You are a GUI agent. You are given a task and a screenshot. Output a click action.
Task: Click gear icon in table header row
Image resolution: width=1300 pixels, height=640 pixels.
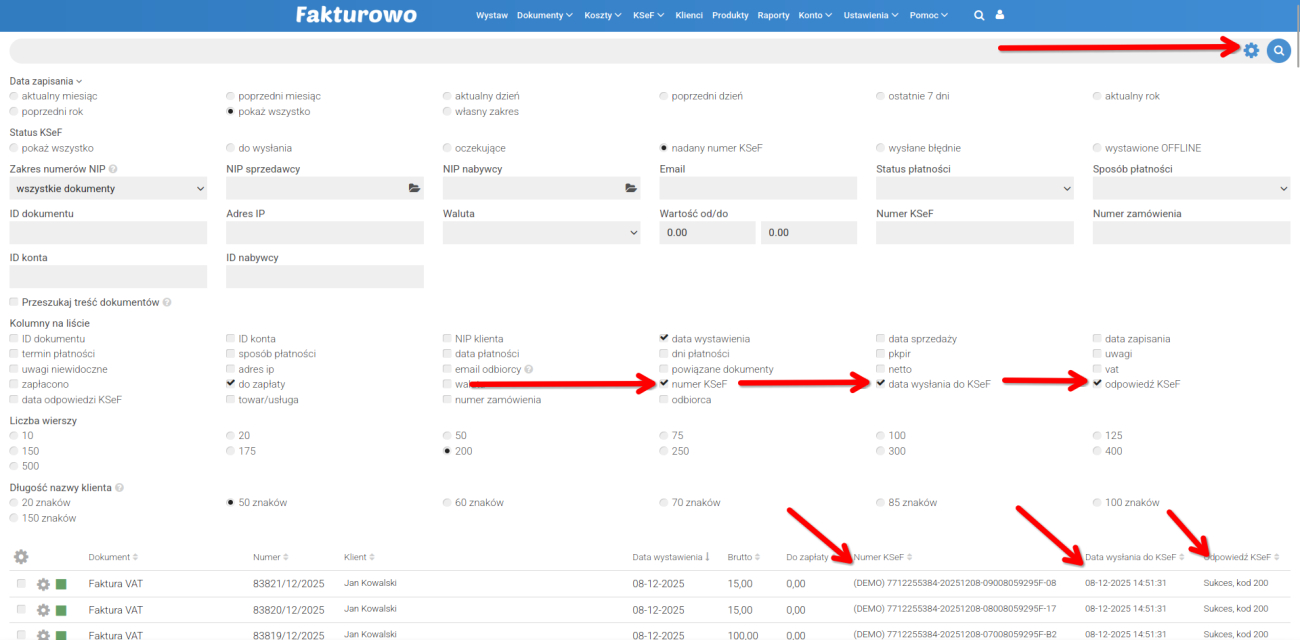coord(21,557)
